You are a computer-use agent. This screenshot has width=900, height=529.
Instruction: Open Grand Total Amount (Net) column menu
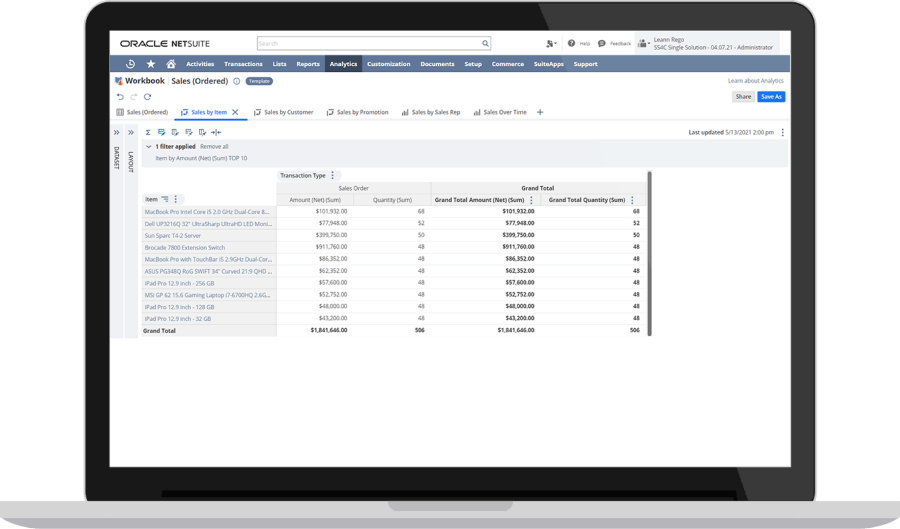pyautogui.click(x=531, y=200)
